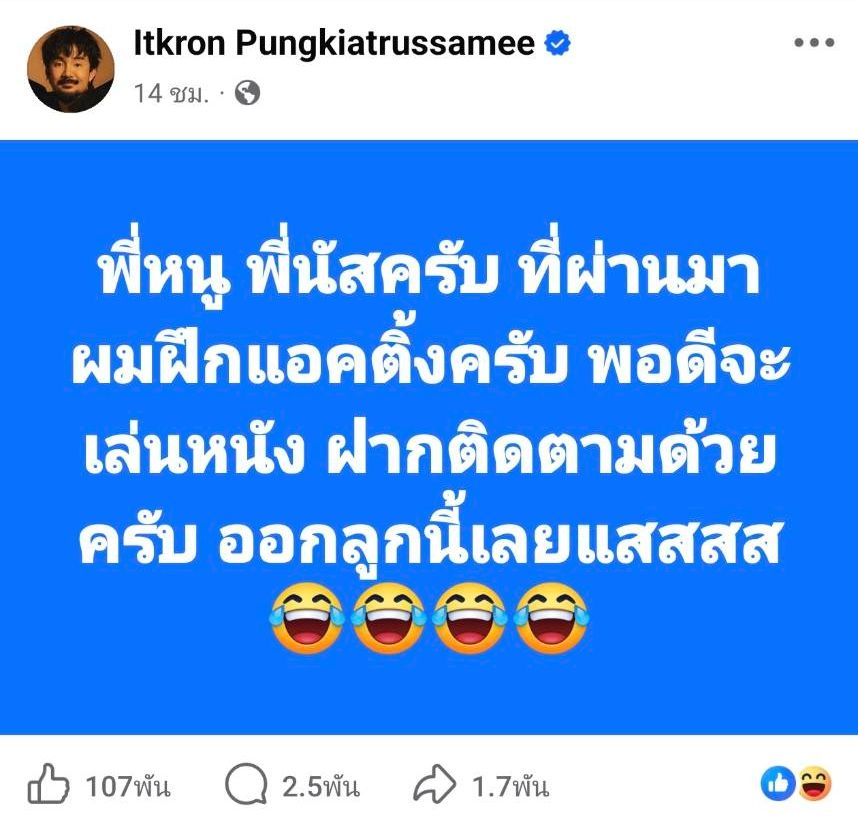Open the 1.7พัน shares count

[x=510, y=787]
